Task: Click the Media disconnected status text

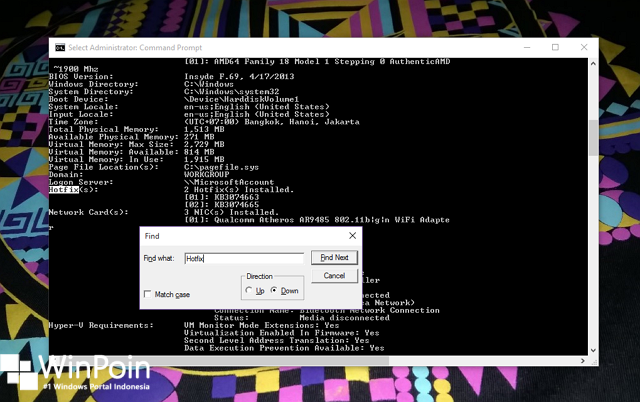Action: (x=344, y=318)
